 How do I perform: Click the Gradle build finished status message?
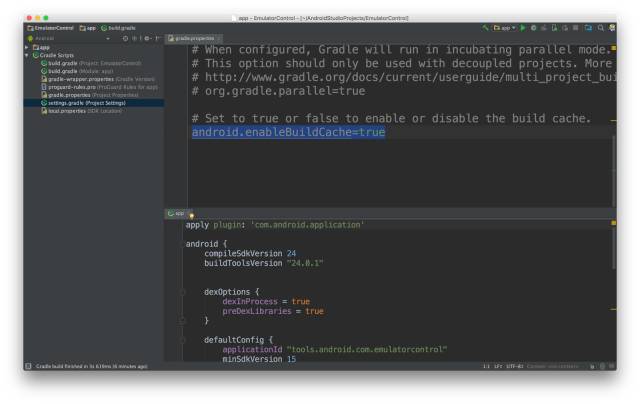(91, 366)
